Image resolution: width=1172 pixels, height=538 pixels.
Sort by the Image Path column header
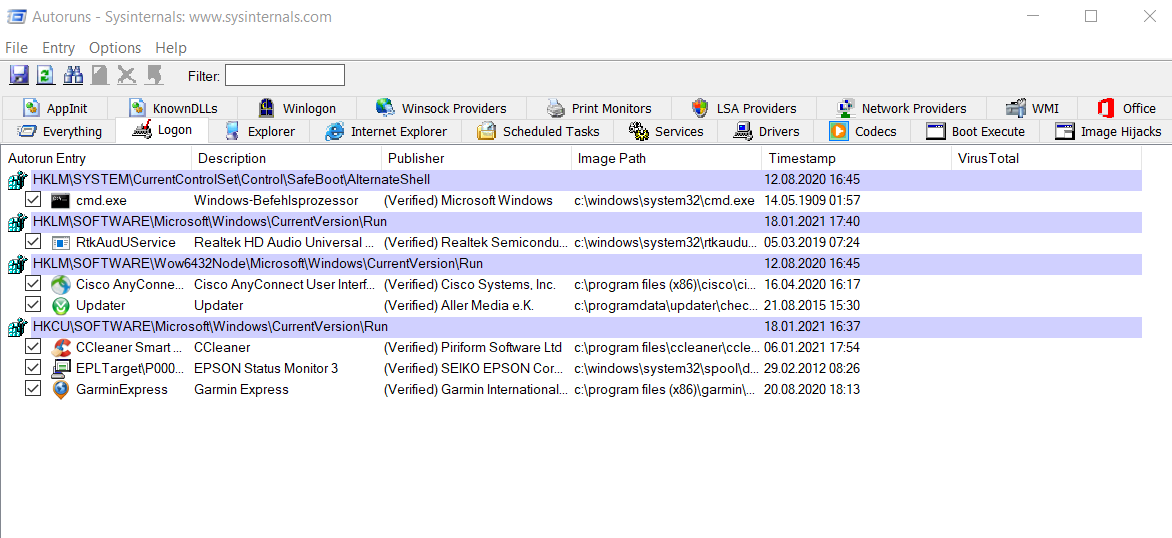click(x=666, y=158)
